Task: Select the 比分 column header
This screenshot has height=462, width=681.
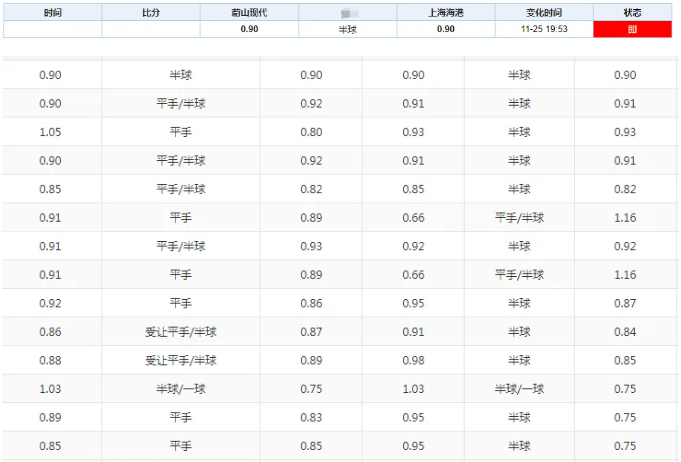Action: pos(150,13)
